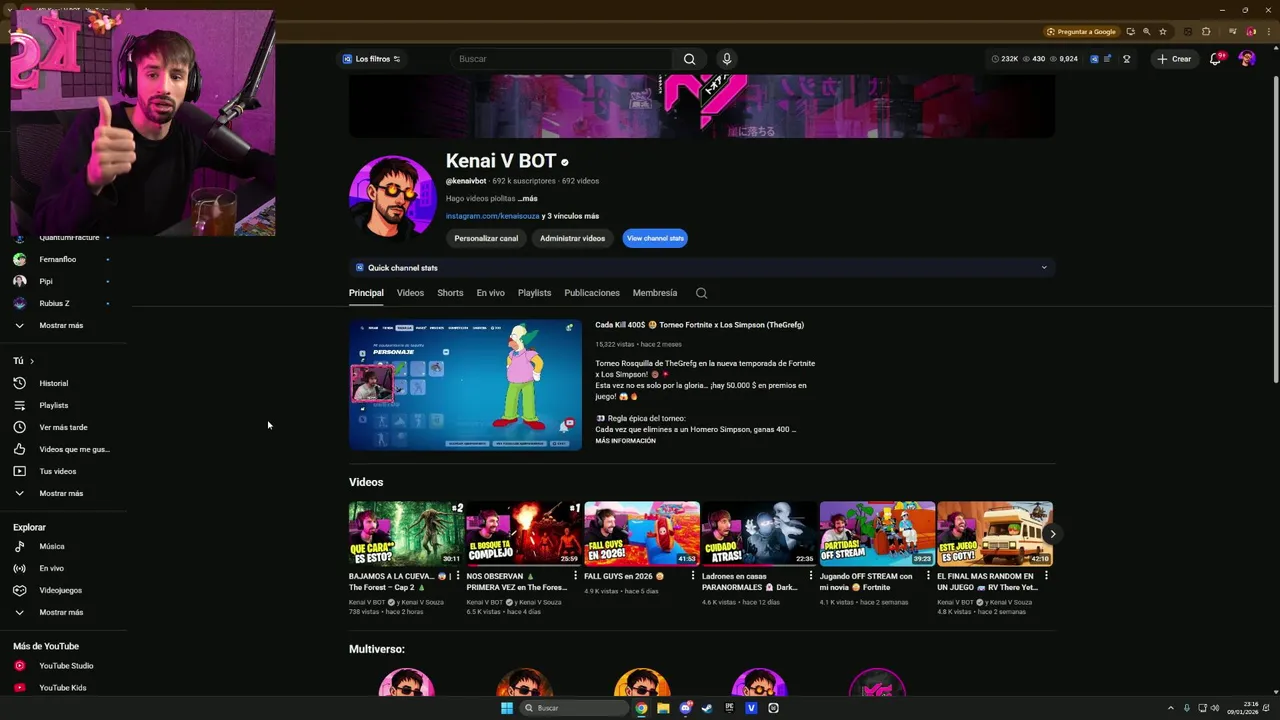Open Ver más tarde in sidebar
1280x720 pixels.
pyautogui.click(x=63, y=427)
